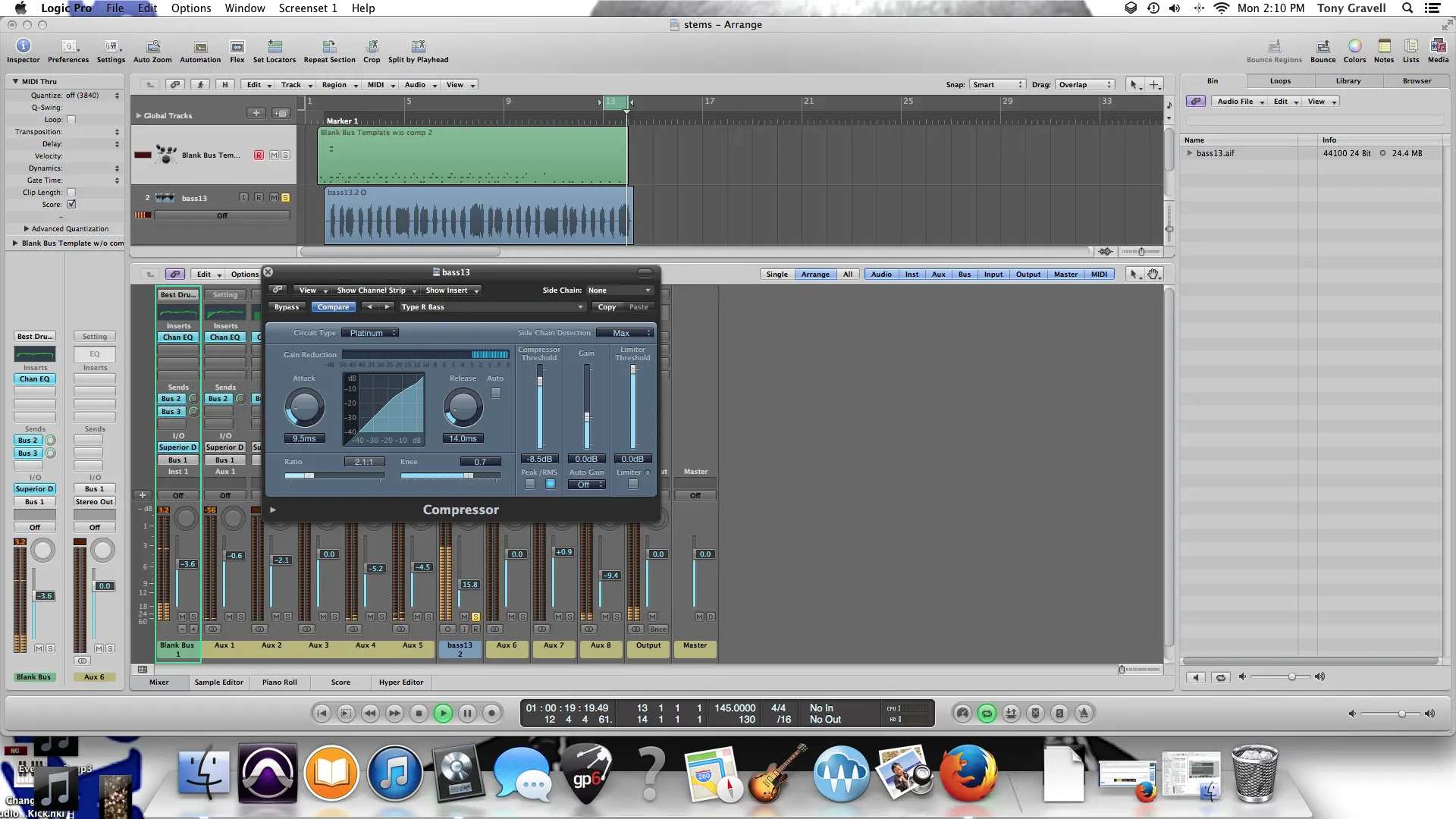The image size is (1456, 819).
Task: Uncheck the Score checkbox
Action: [71, 205]
